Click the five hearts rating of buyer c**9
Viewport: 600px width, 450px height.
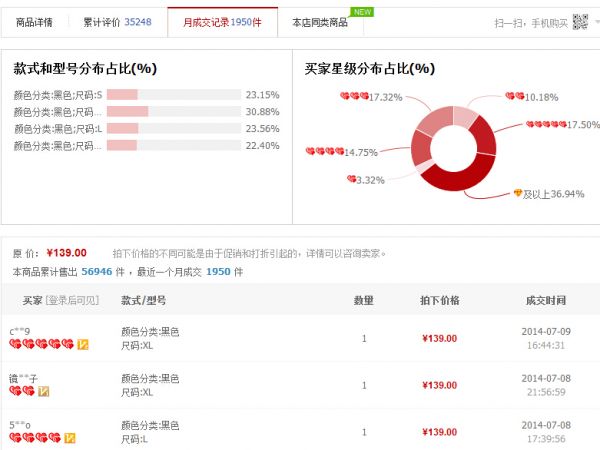coord(41,344)
